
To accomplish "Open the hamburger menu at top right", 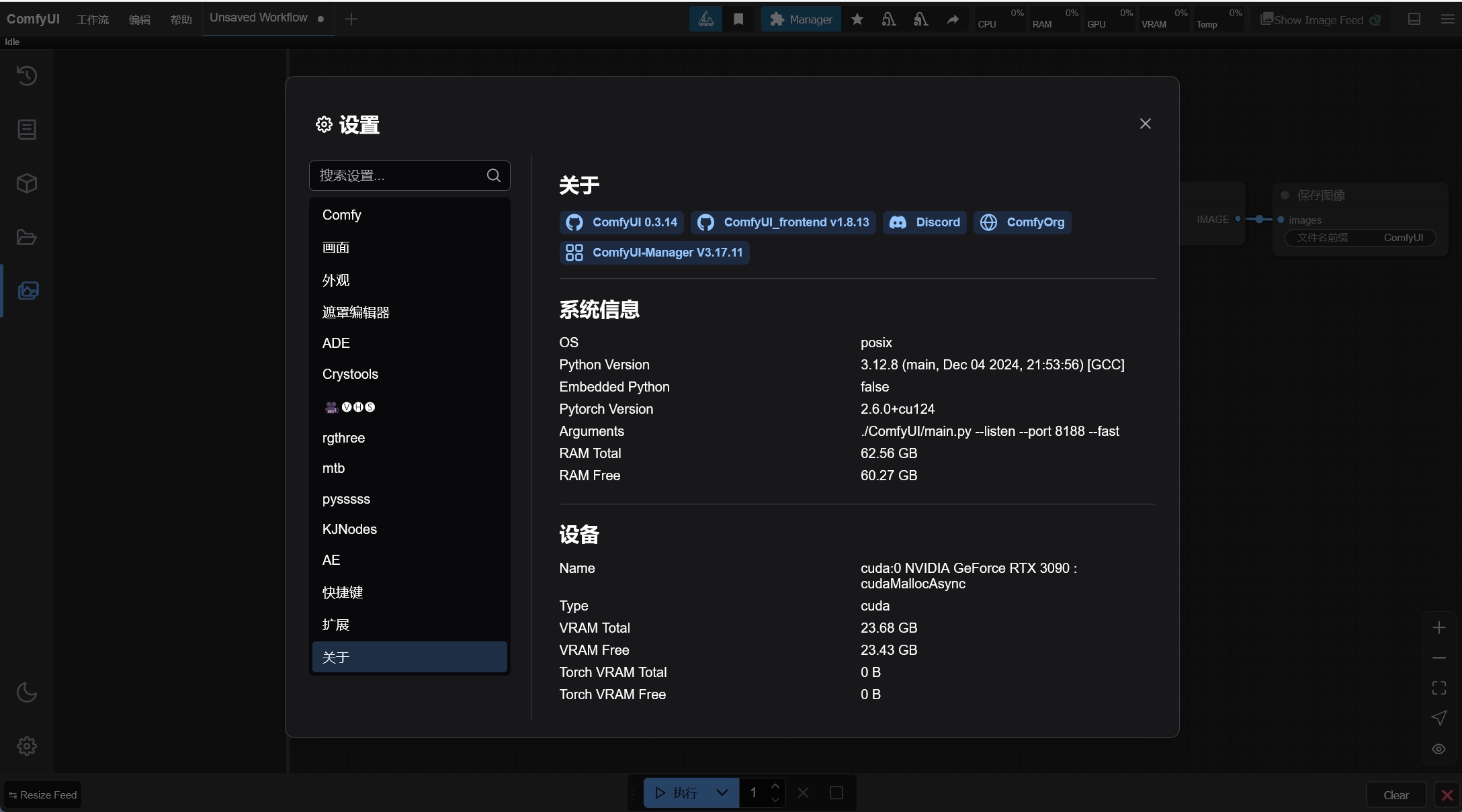I will click(x=1447, y=19).
